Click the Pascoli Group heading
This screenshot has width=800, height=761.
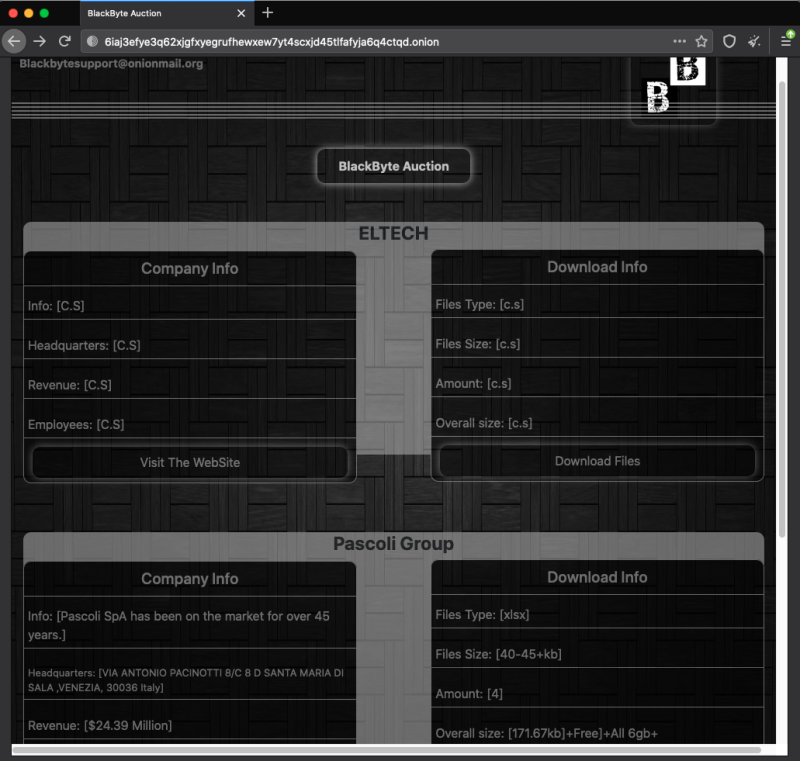[x=393, y=543]
